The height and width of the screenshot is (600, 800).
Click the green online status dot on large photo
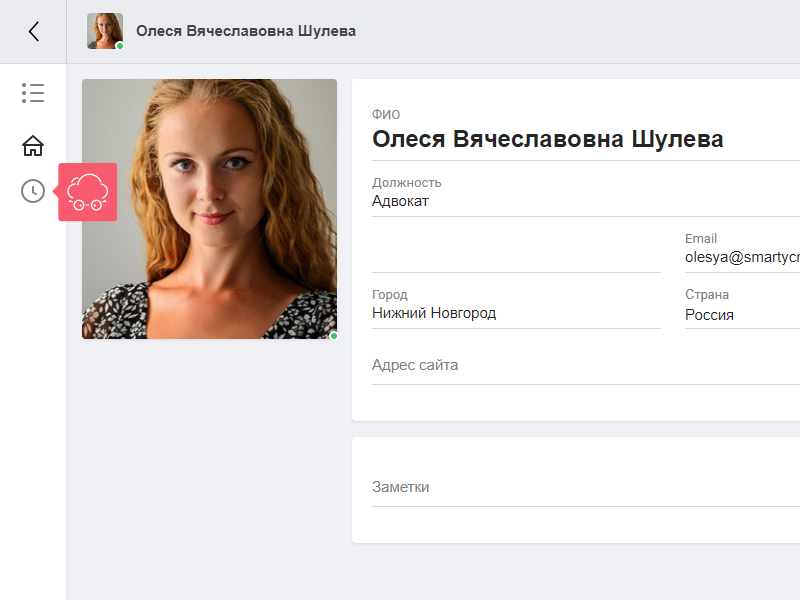[x=334, y=336]
